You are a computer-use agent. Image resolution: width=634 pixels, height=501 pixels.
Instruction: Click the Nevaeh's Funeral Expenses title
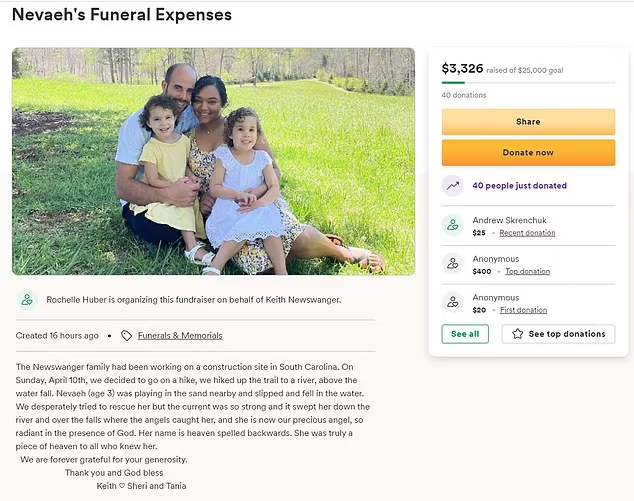tap(121, 15)
